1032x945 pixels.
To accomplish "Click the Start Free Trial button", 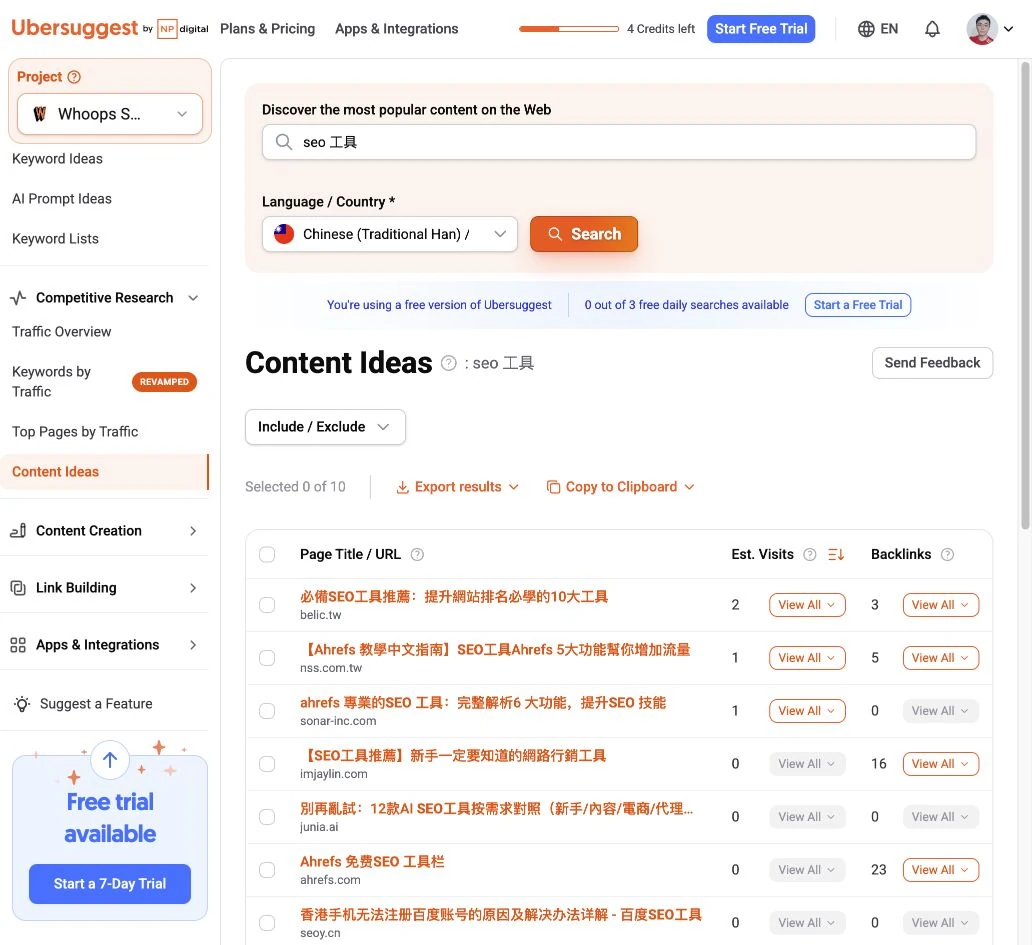I will click(x=761, y=29).
